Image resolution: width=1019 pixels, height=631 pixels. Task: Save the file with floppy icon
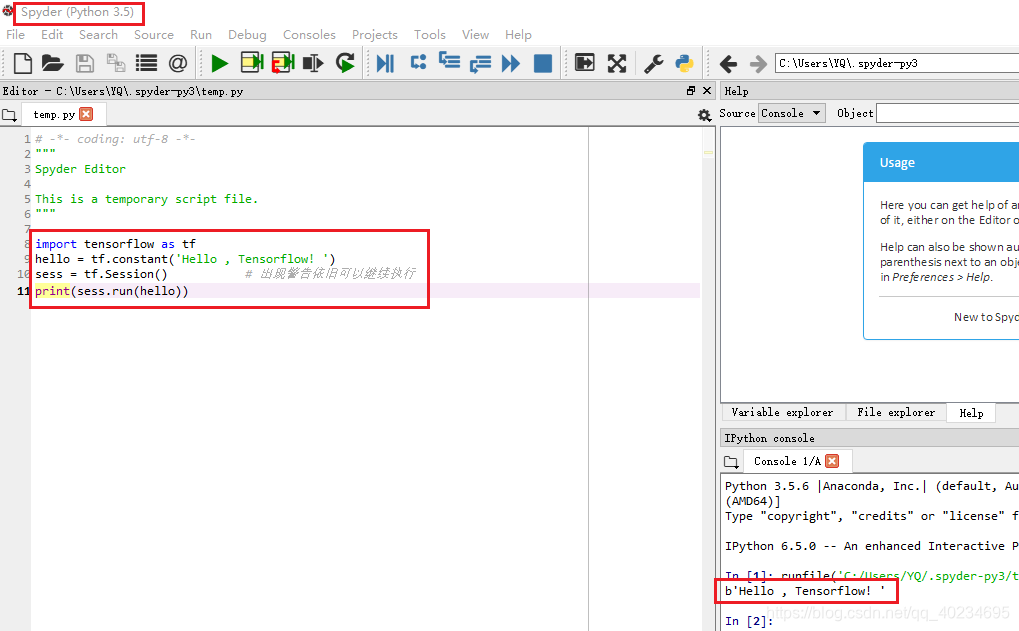(x=84, y=63)
